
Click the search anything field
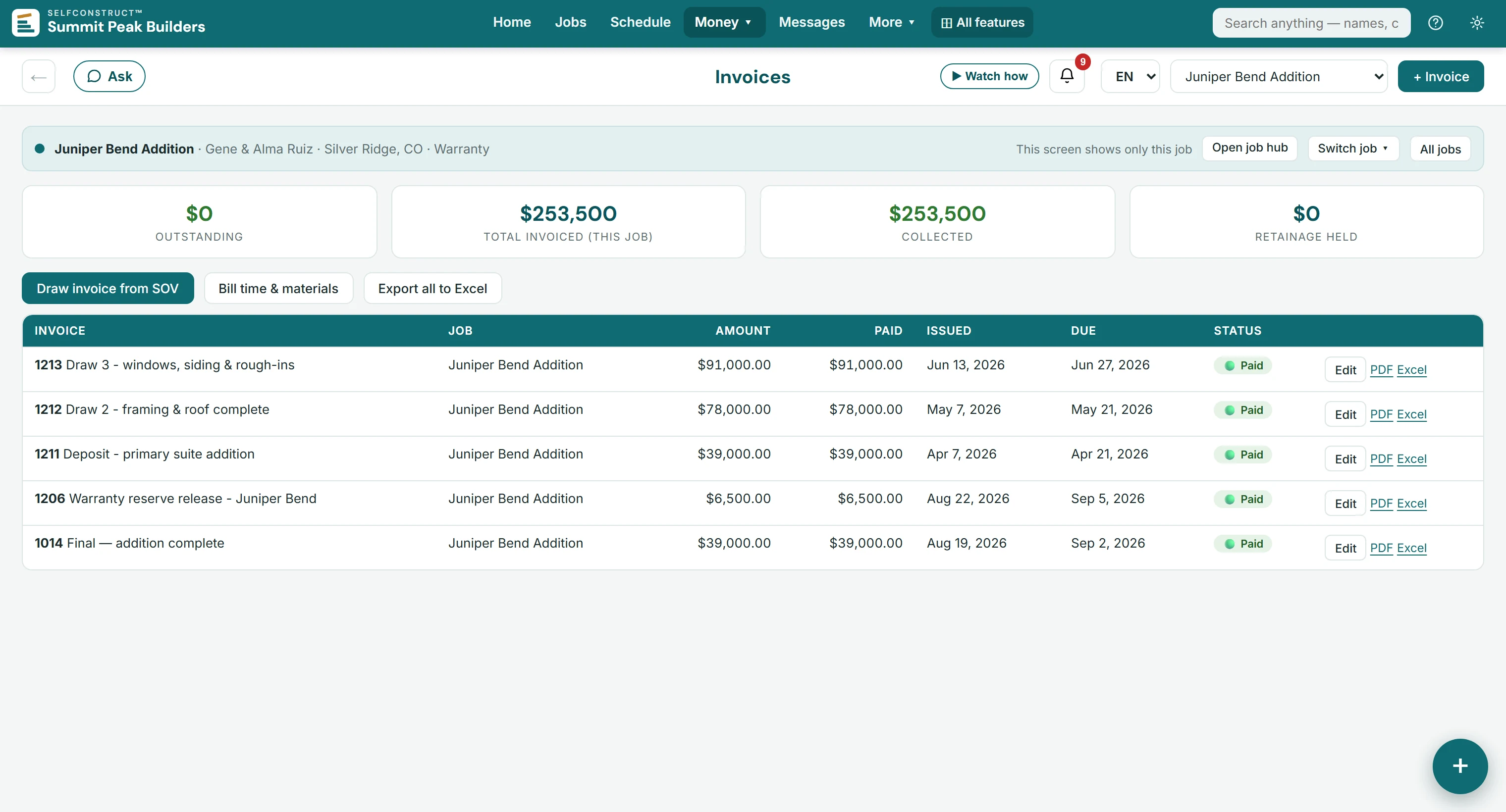[x=1311, y=23]
